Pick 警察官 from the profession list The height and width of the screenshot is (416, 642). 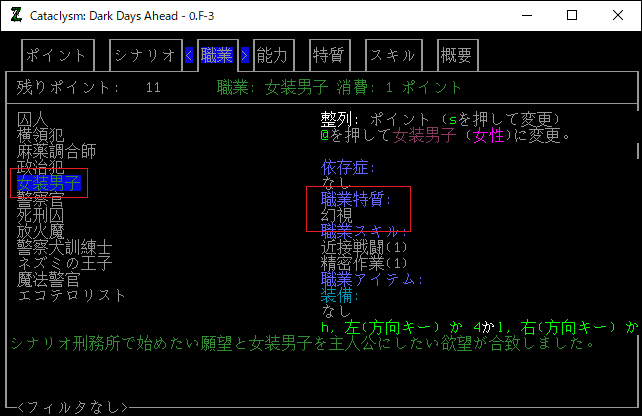(x=40, y=199)
